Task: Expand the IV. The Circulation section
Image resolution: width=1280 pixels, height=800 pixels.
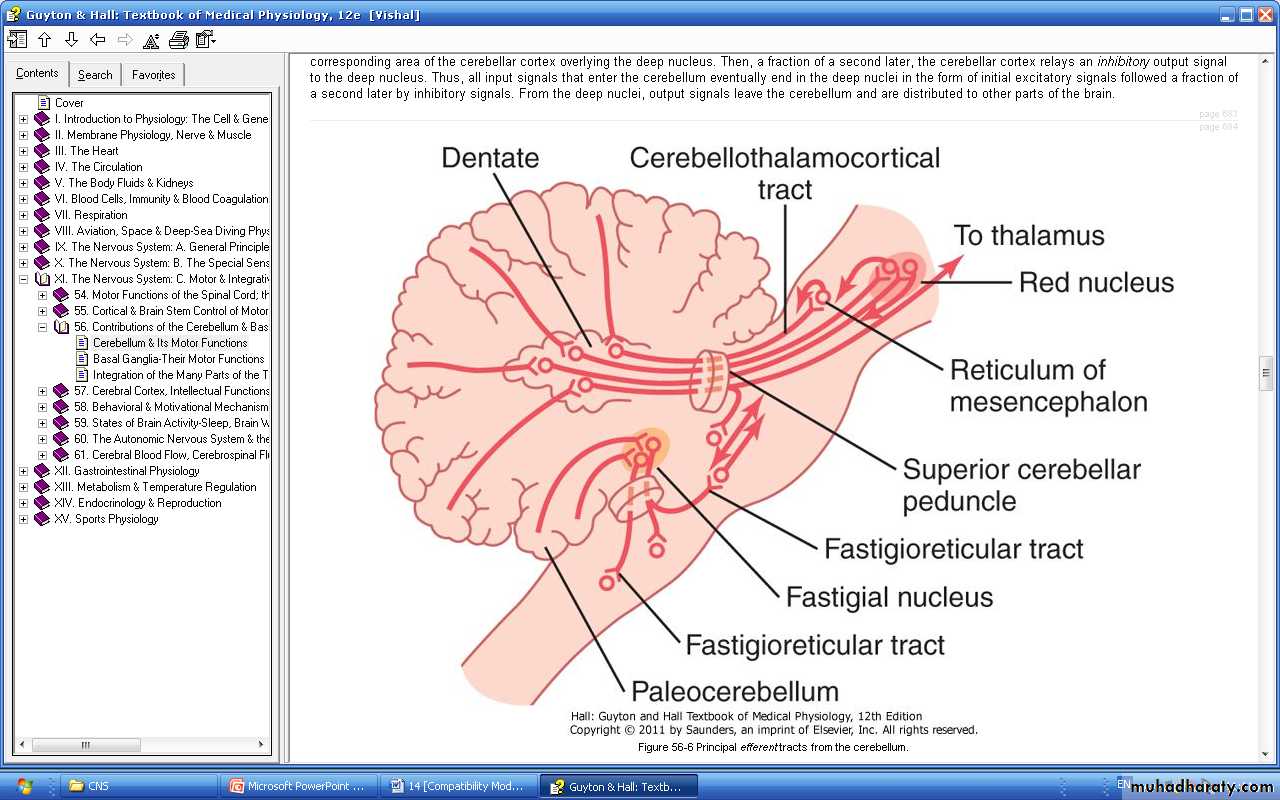Action: pos(24,167)
